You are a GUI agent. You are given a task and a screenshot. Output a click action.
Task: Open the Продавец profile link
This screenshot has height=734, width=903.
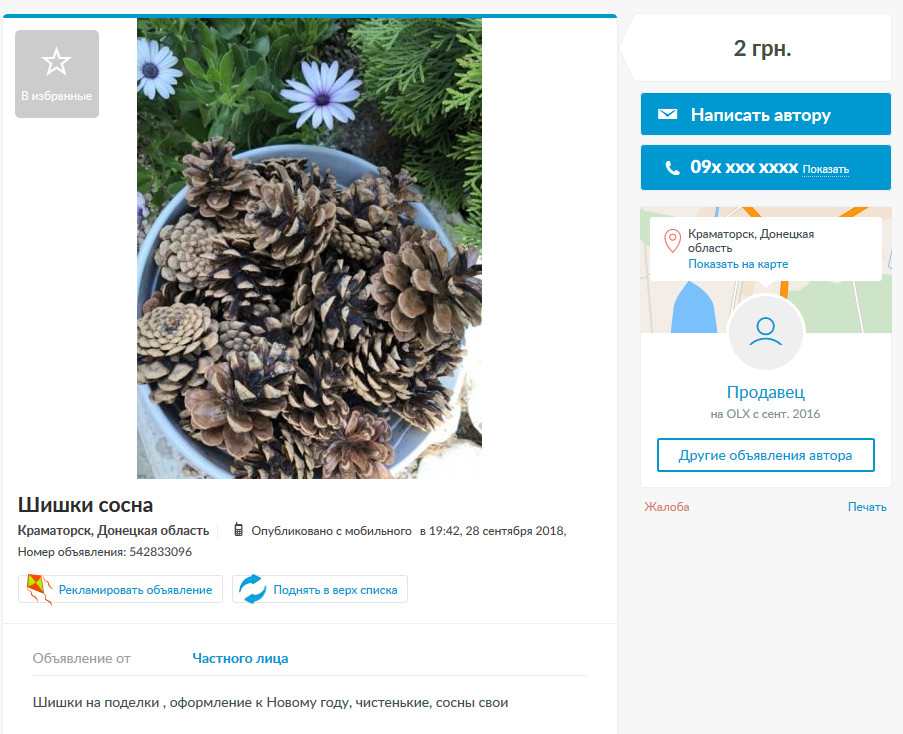tap(765, 392)
